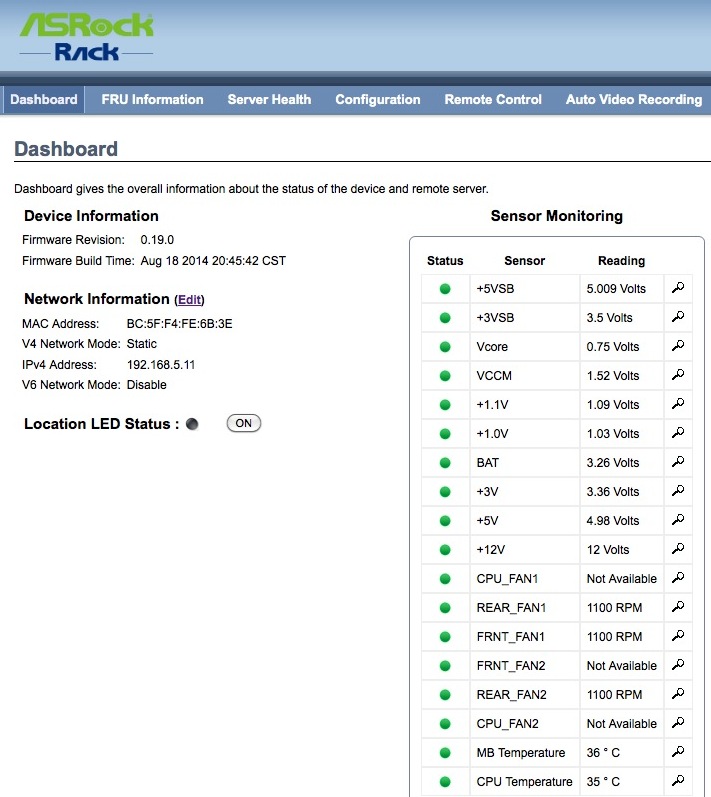Open +12V sensor magnifier icon
The width and height of the screenshot is (711, 797).
pyautogui.click(x=678, y=548)
